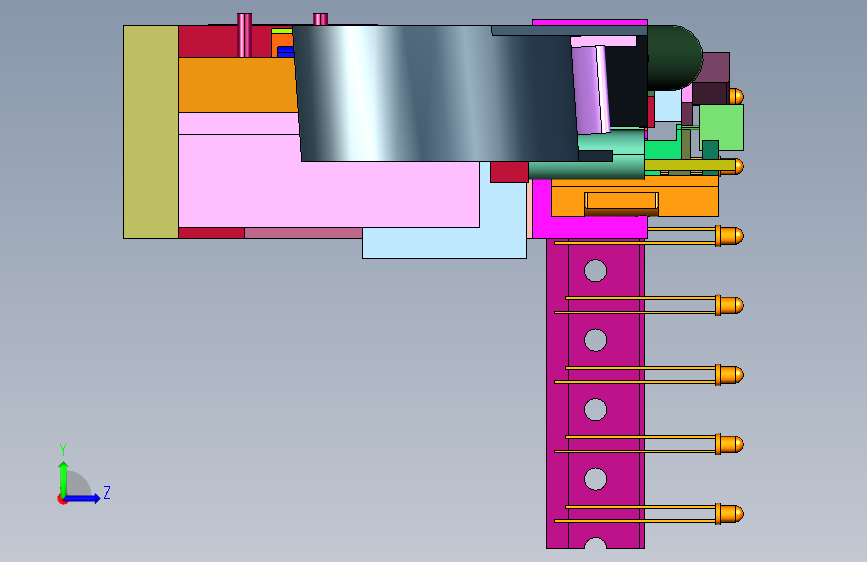
Task: Click the blue Z axis arrow of triad
Action: coord(83,498)
